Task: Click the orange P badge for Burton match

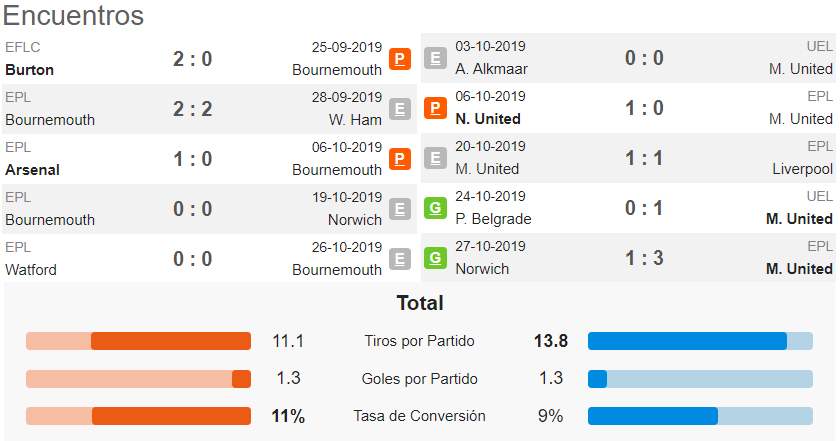Action: (x=400, y=59)
